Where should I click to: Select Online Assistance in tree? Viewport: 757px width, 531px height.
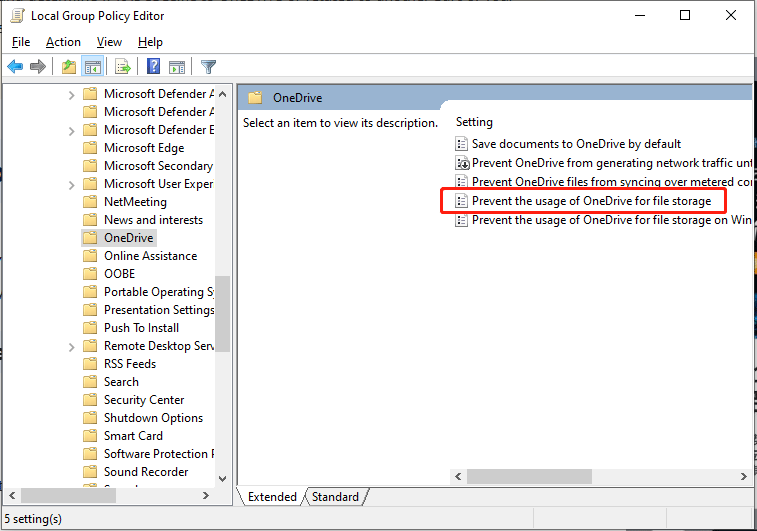click(x=151, y=256)
